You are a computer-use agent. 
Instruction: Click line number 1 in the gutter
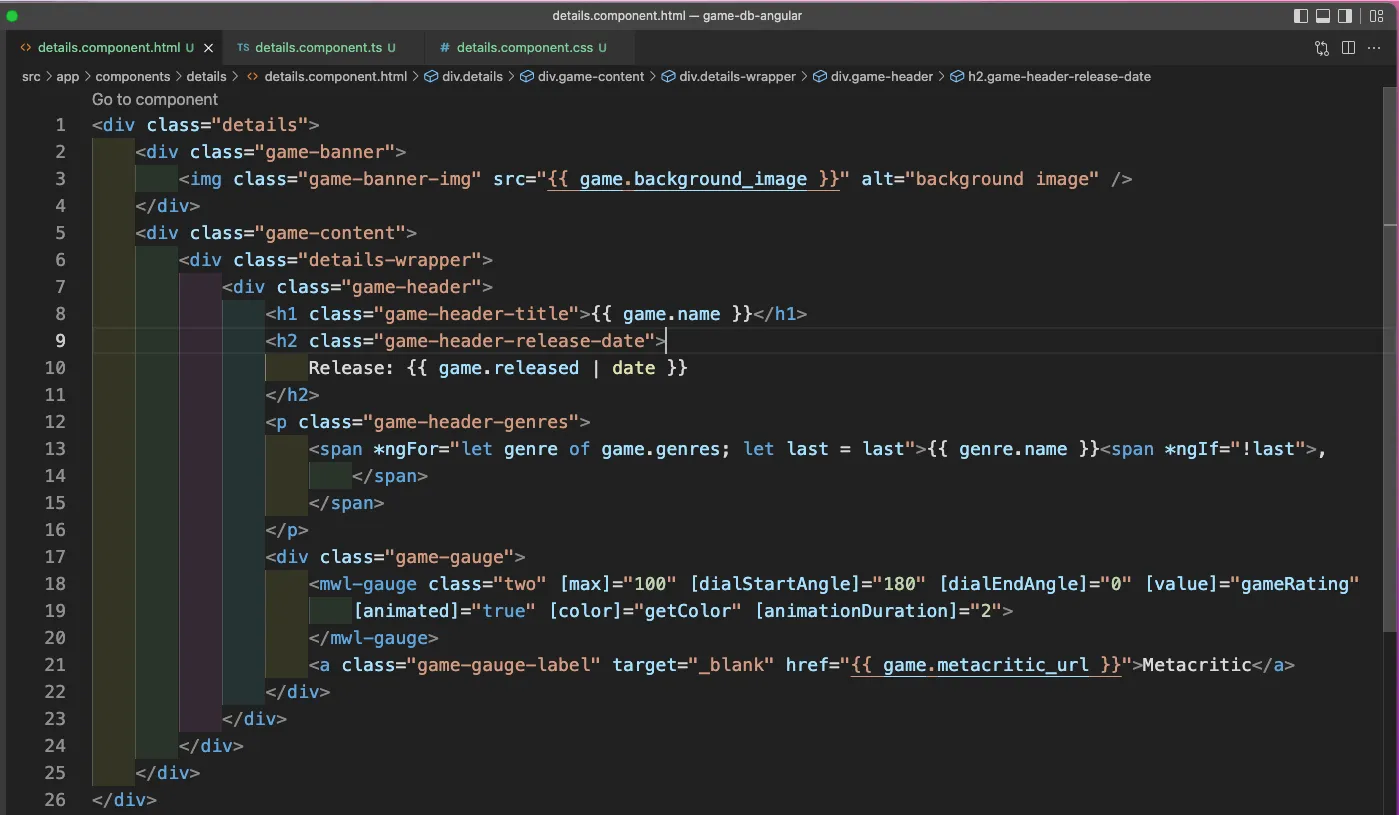point(60,125)
